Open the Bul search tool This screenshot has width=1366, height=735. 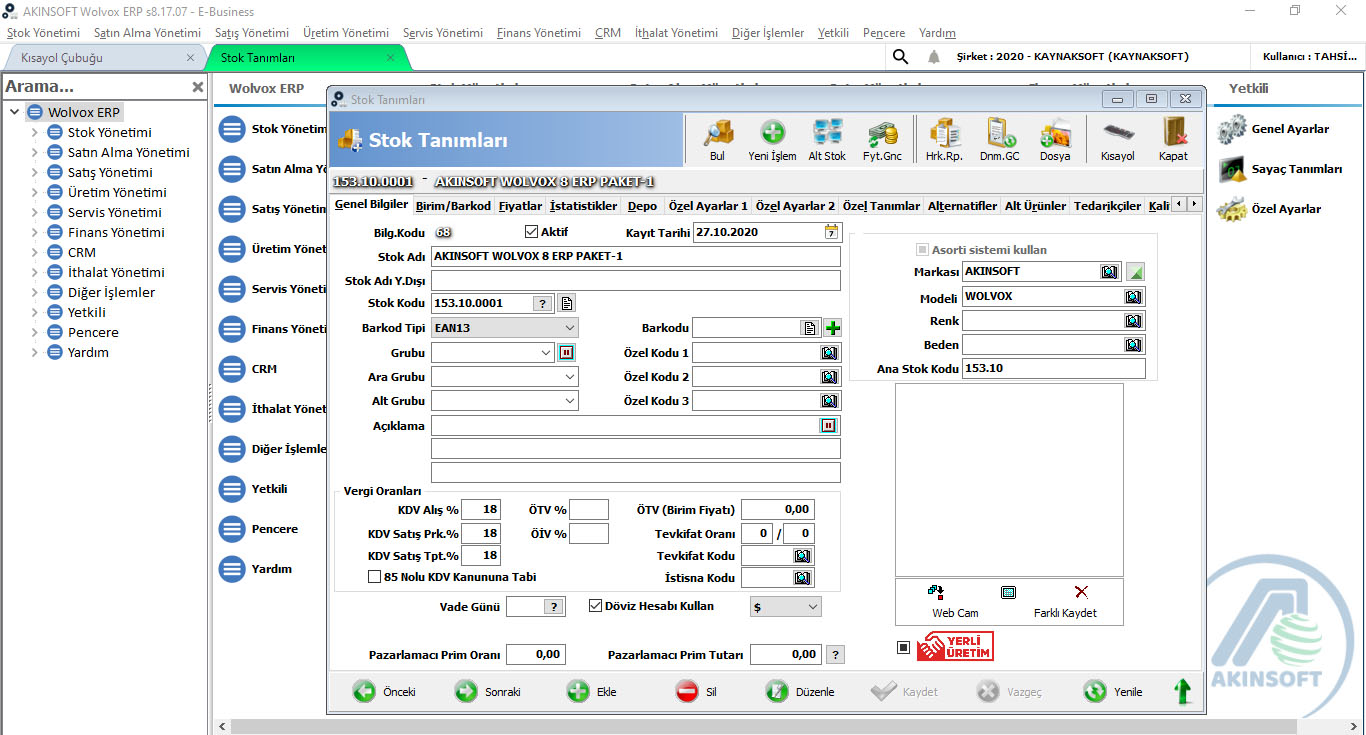[718, 139]
